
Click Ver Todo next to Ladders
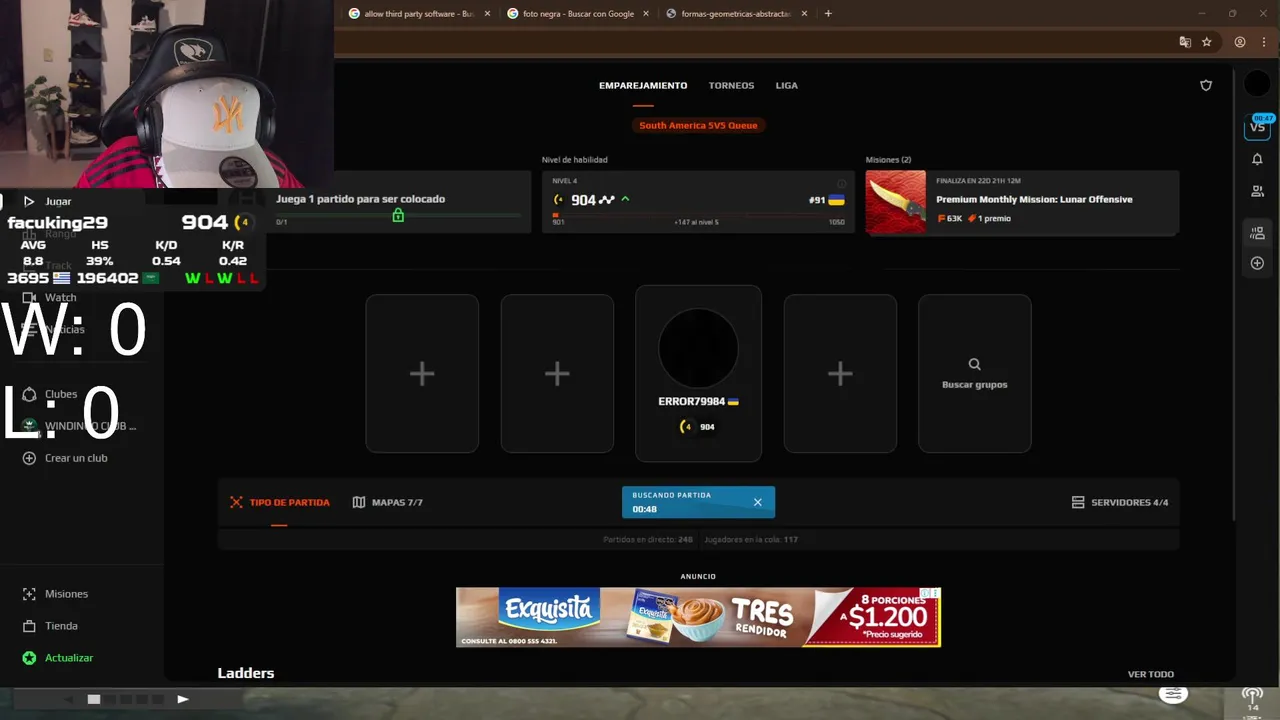[x=1151, y=674]
